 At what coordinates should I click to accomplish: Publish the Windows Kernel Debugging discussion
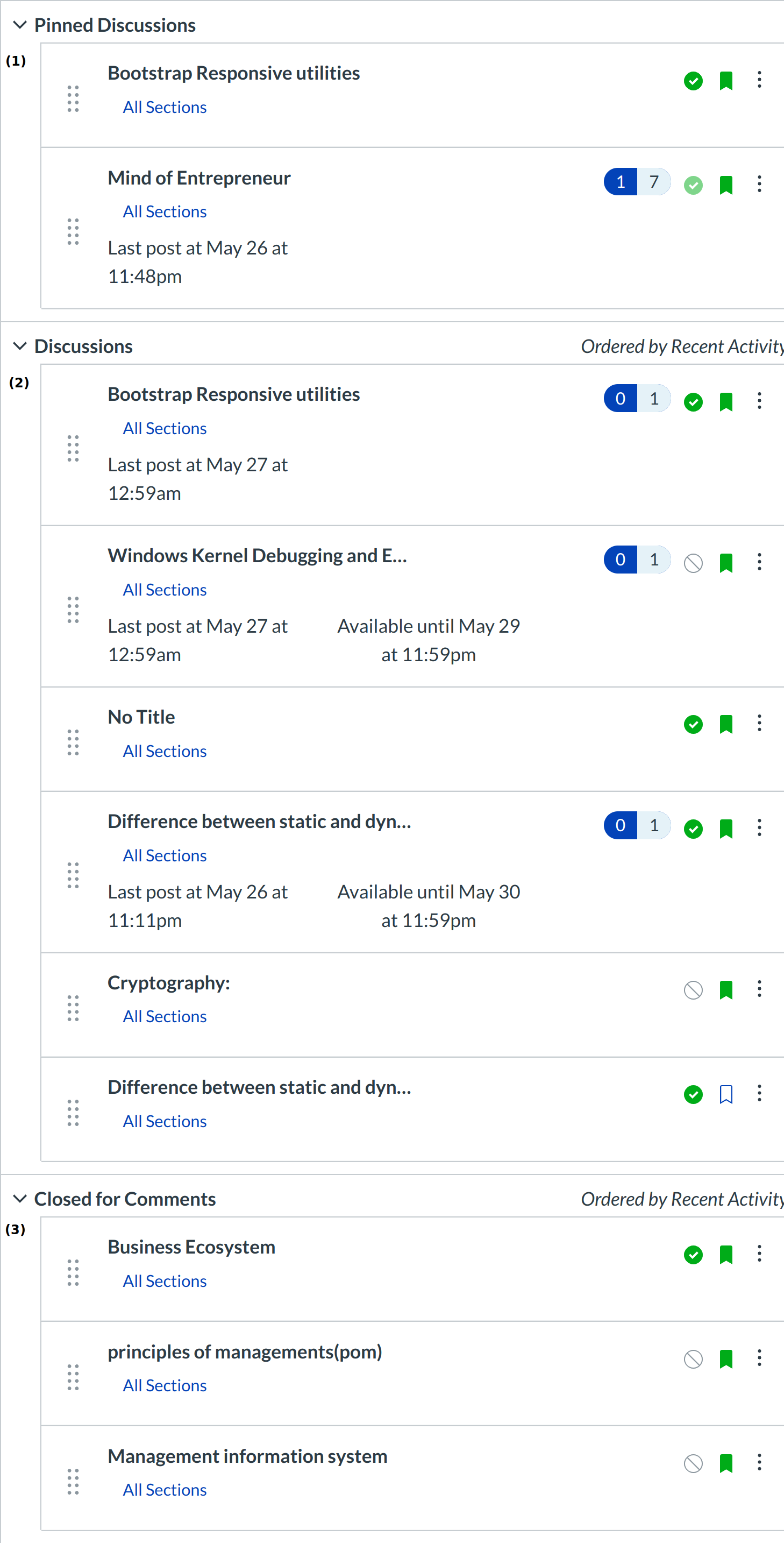[693, 563]
